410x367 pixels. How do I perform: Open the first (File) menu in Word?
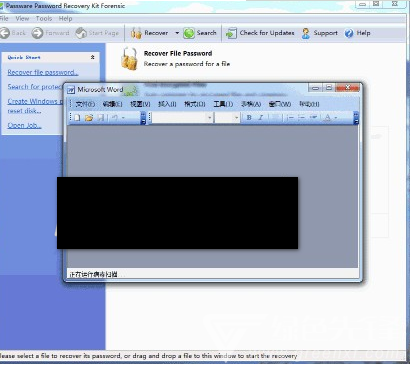click(85, 104)
